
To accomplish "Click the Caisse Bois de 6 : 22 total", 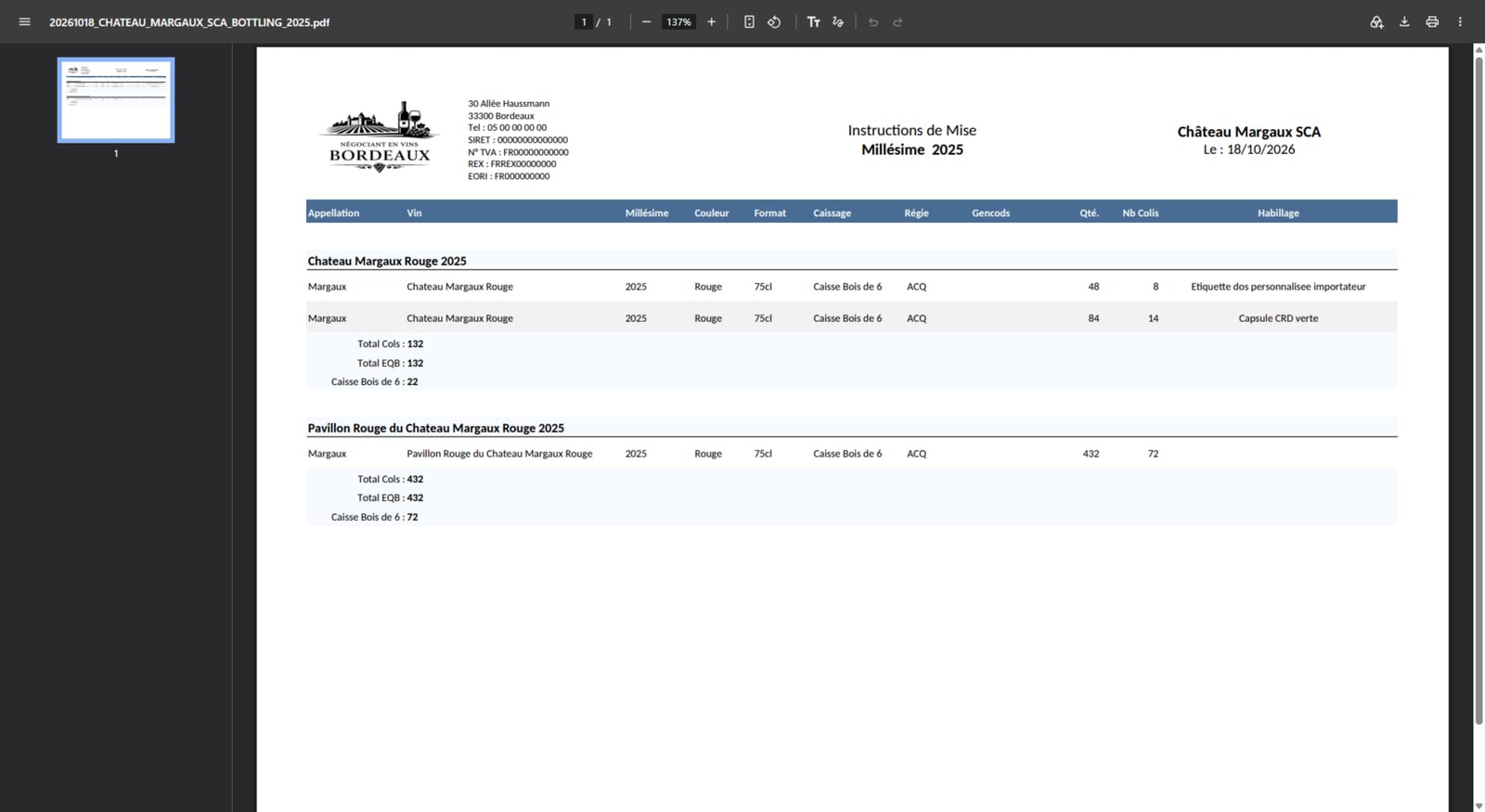I will click(x=374, y=382).
